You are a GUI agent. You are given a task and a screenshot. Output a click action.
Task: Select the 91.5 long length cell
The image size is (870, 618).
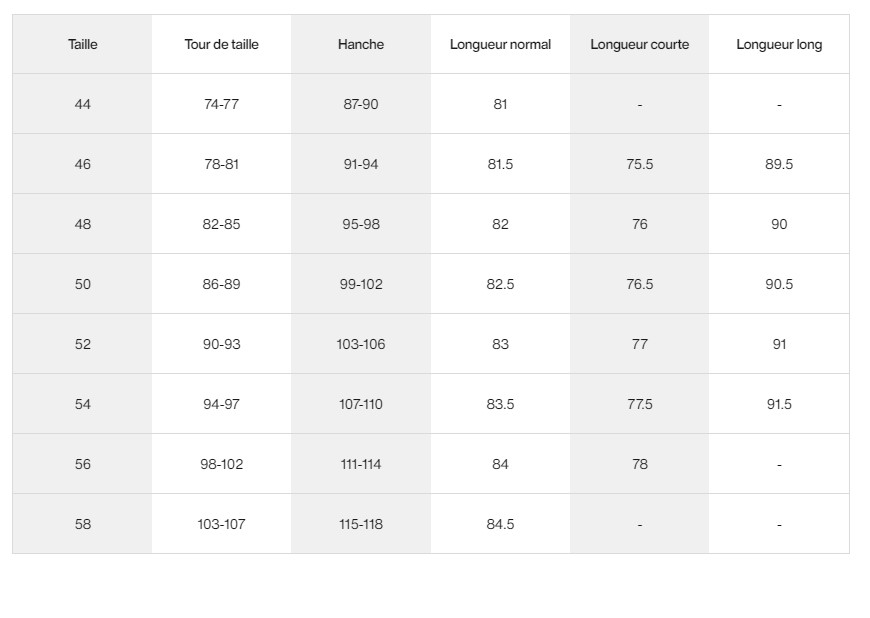tap(779, 403)
